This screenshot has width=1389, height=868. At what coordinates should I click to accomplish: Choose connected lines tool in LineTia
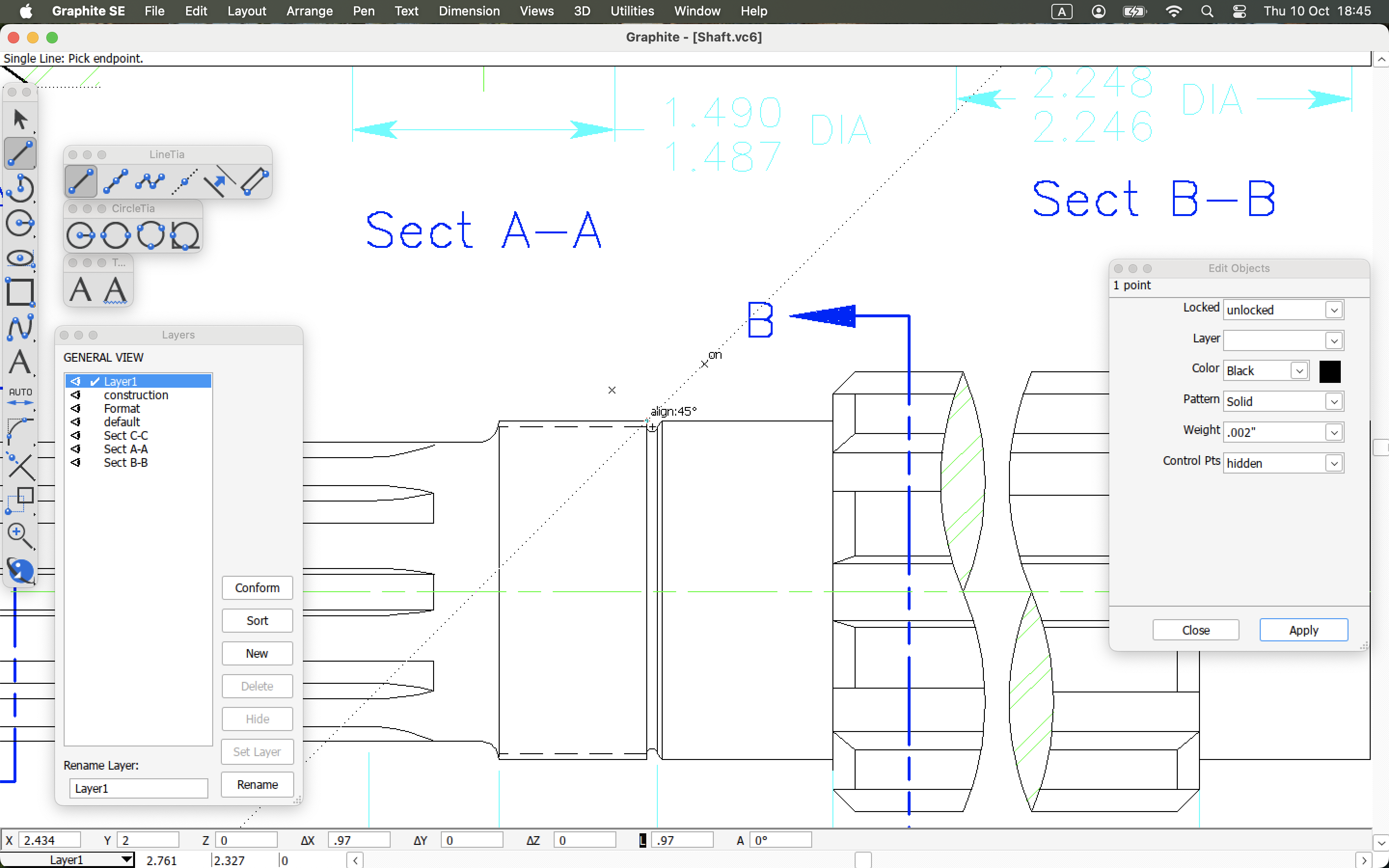click(x=150, y=181)
